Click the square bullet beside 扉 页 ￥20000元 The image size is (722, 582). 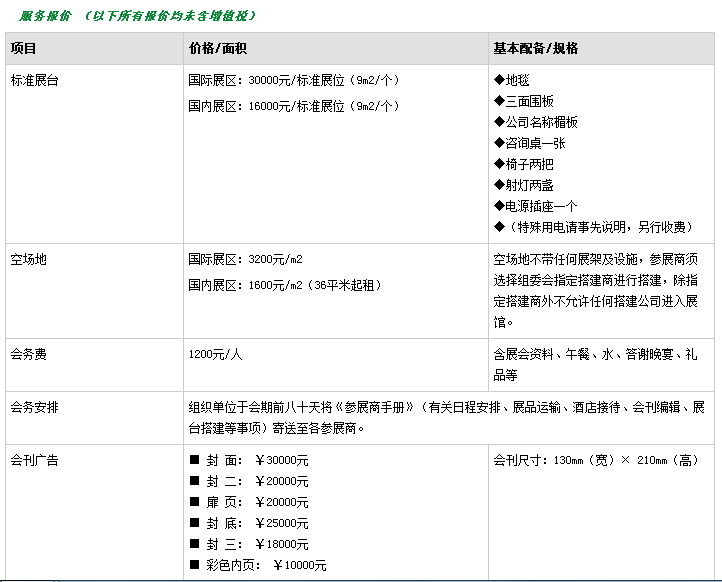point(195,503)
